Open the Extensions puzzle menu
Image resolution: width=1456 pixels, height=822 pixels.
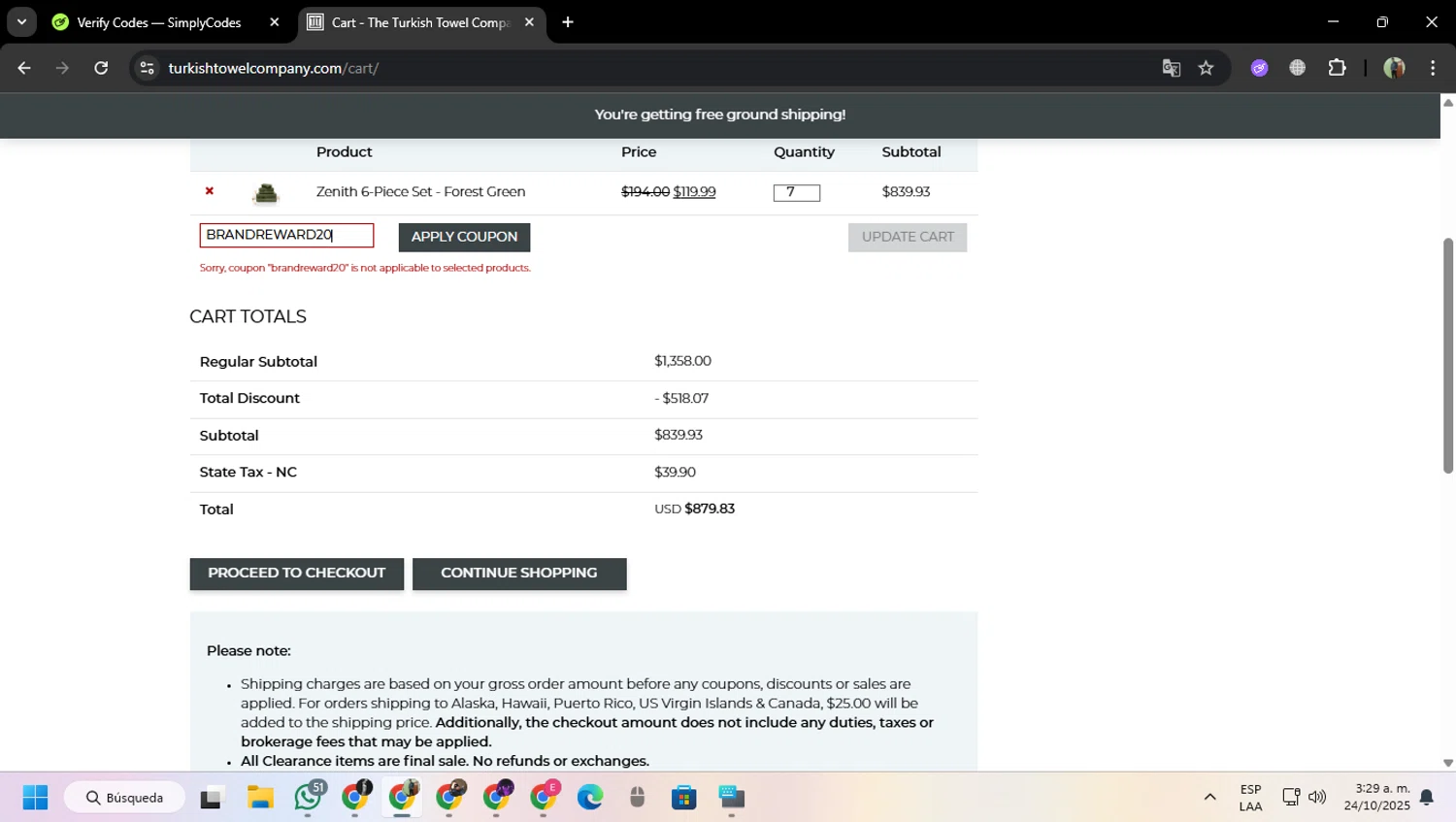(1338, 68)
